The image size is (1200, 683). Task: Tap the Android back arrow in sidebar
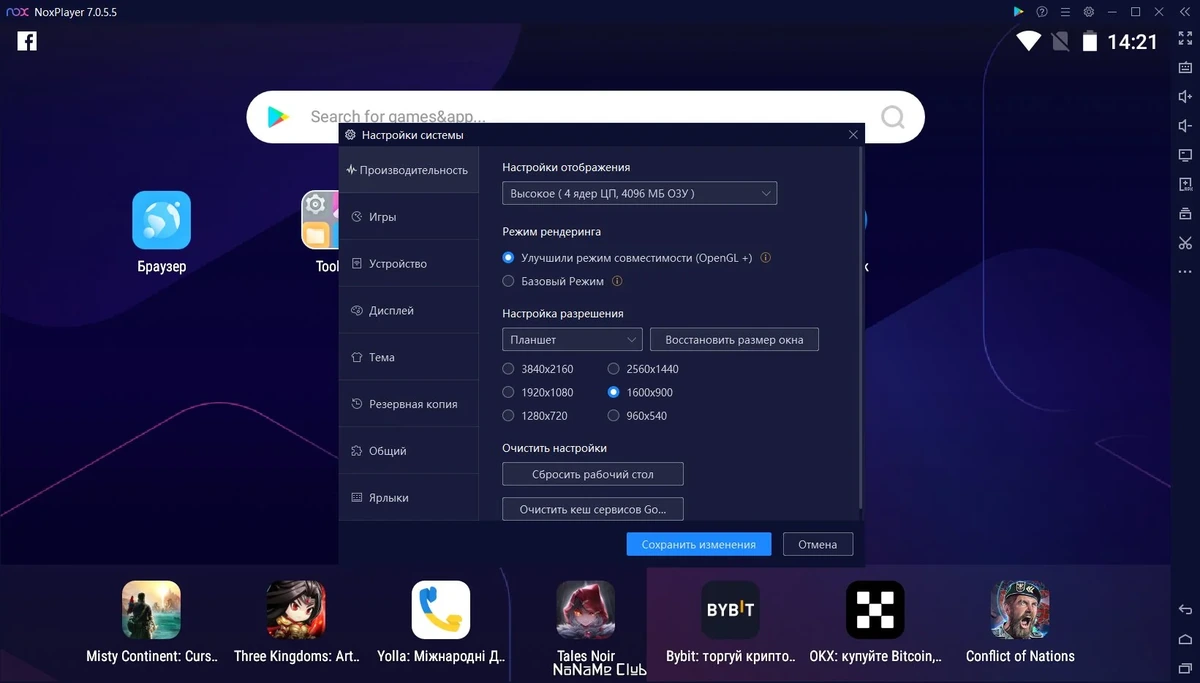(x=1185, y=610)
